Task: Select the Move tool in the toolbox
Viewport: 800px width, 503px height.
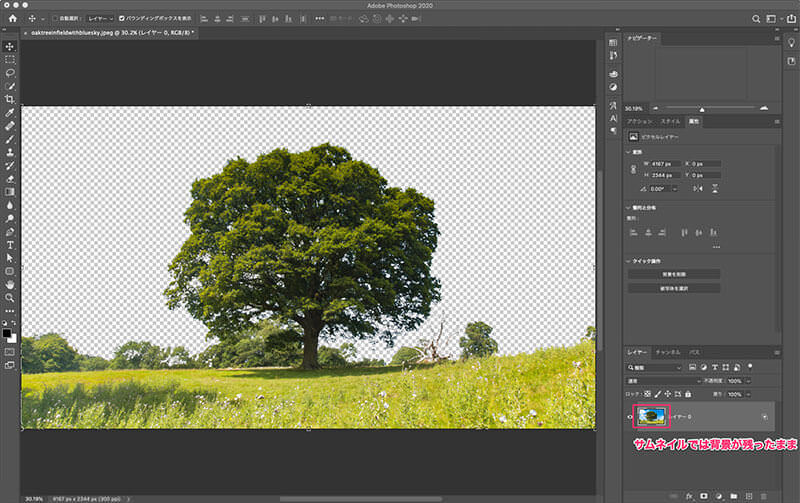Action: pyautogui.click(x=10, y=47)
